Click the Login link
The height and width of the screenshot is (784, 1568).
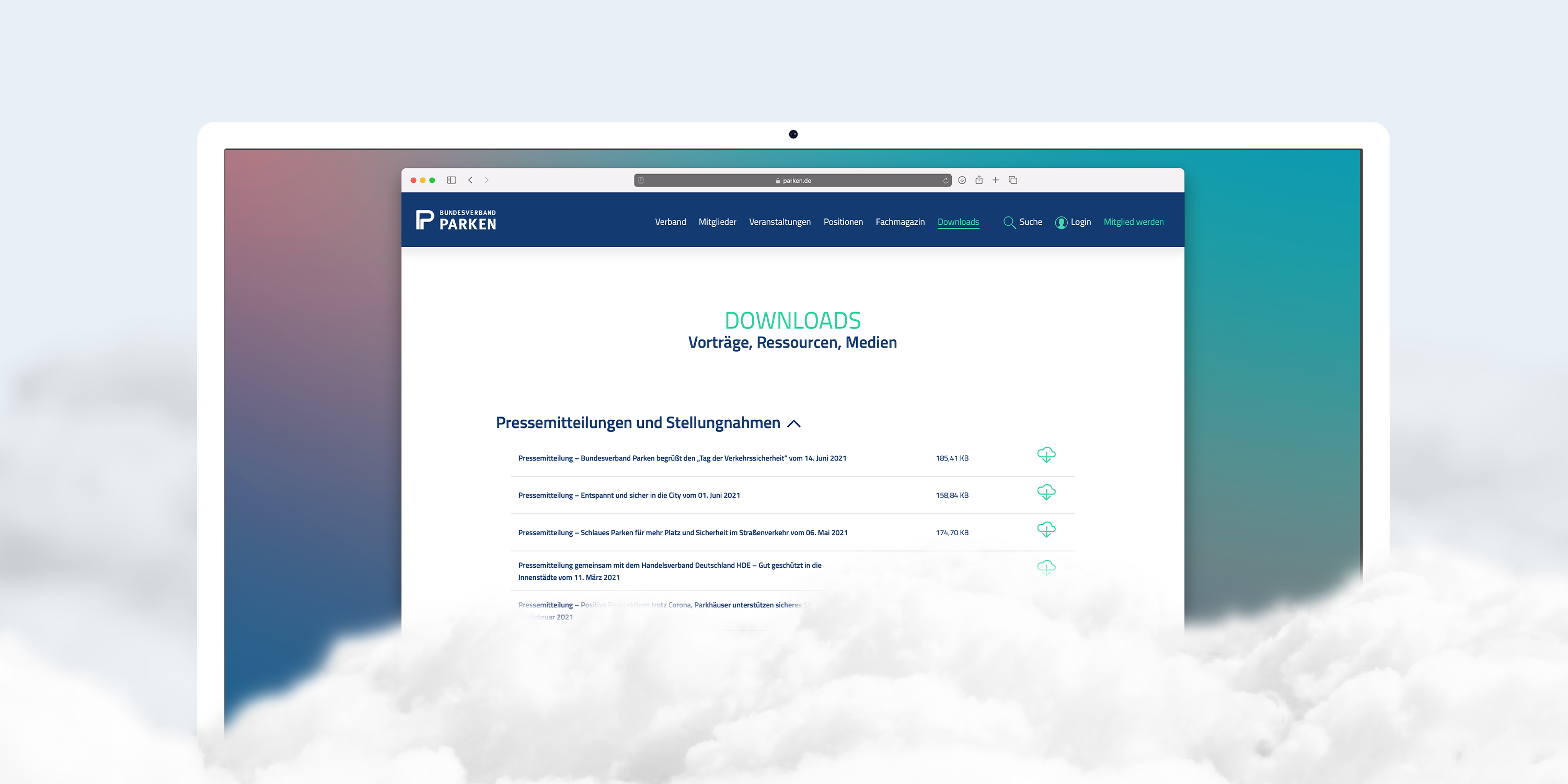(1073, 222)
